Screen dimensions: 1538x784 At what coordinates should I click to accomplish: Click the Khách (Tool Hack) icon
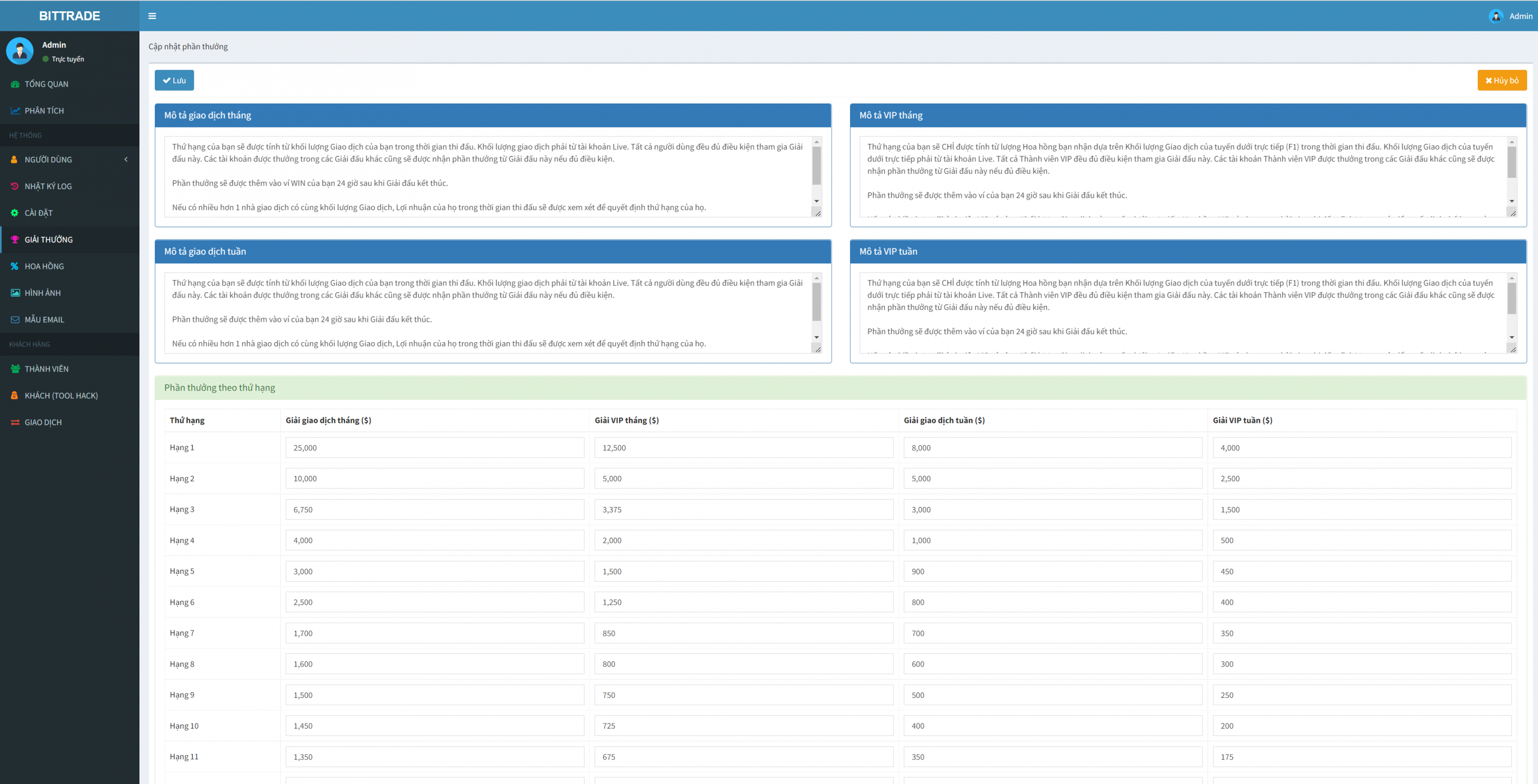click(x=15, y=396)
